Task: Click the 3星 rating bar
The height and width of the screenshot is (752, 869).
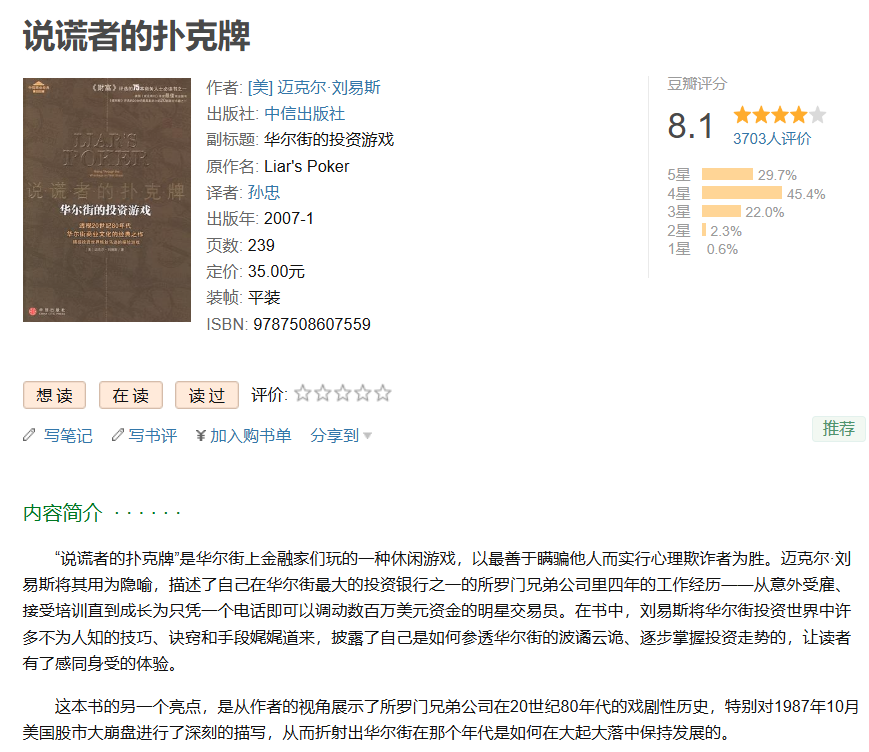Action: [x=721, y=211]
